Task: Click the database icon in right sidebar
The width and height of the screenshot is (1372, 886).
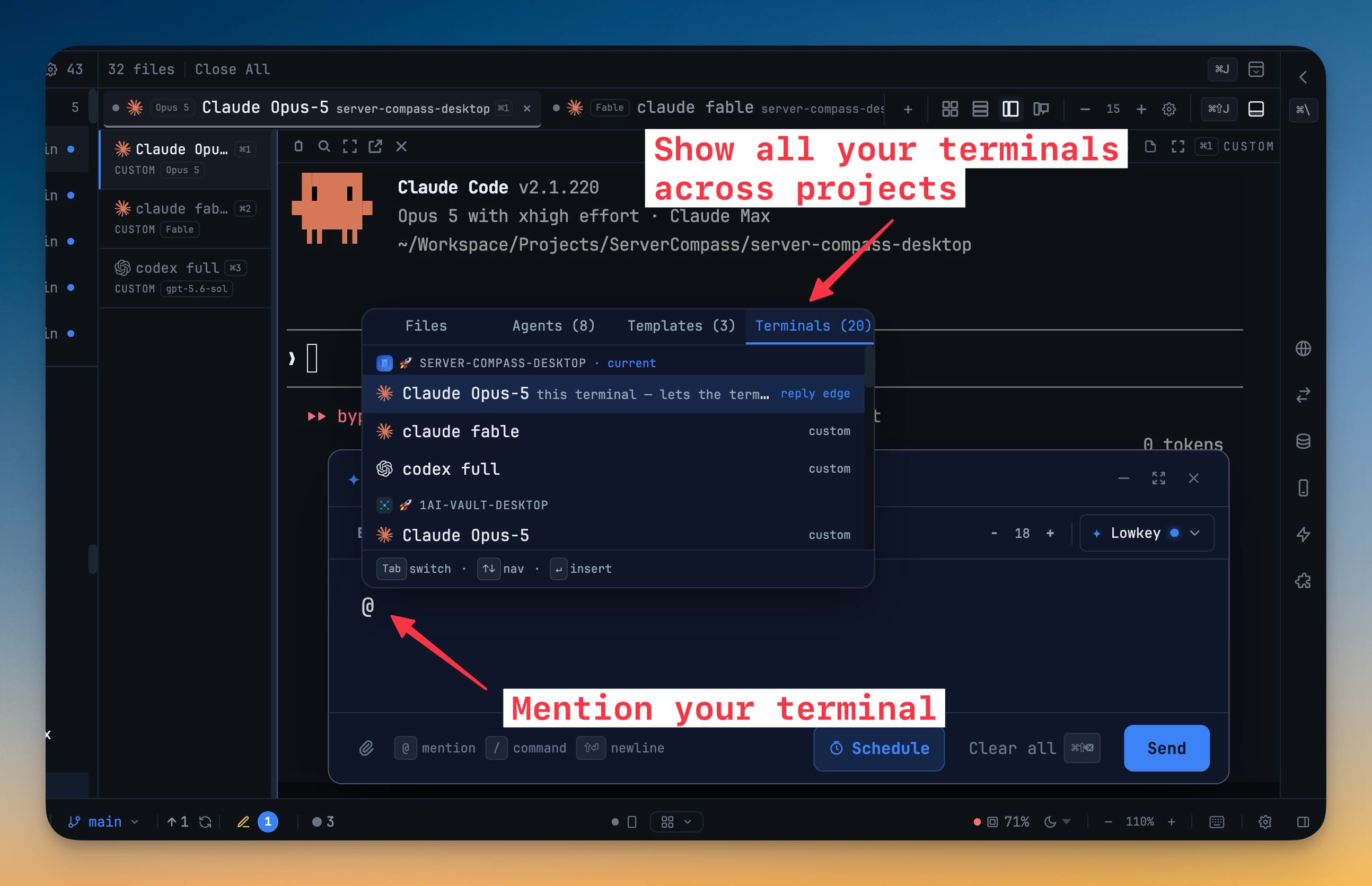Action: click(1303, 441)
